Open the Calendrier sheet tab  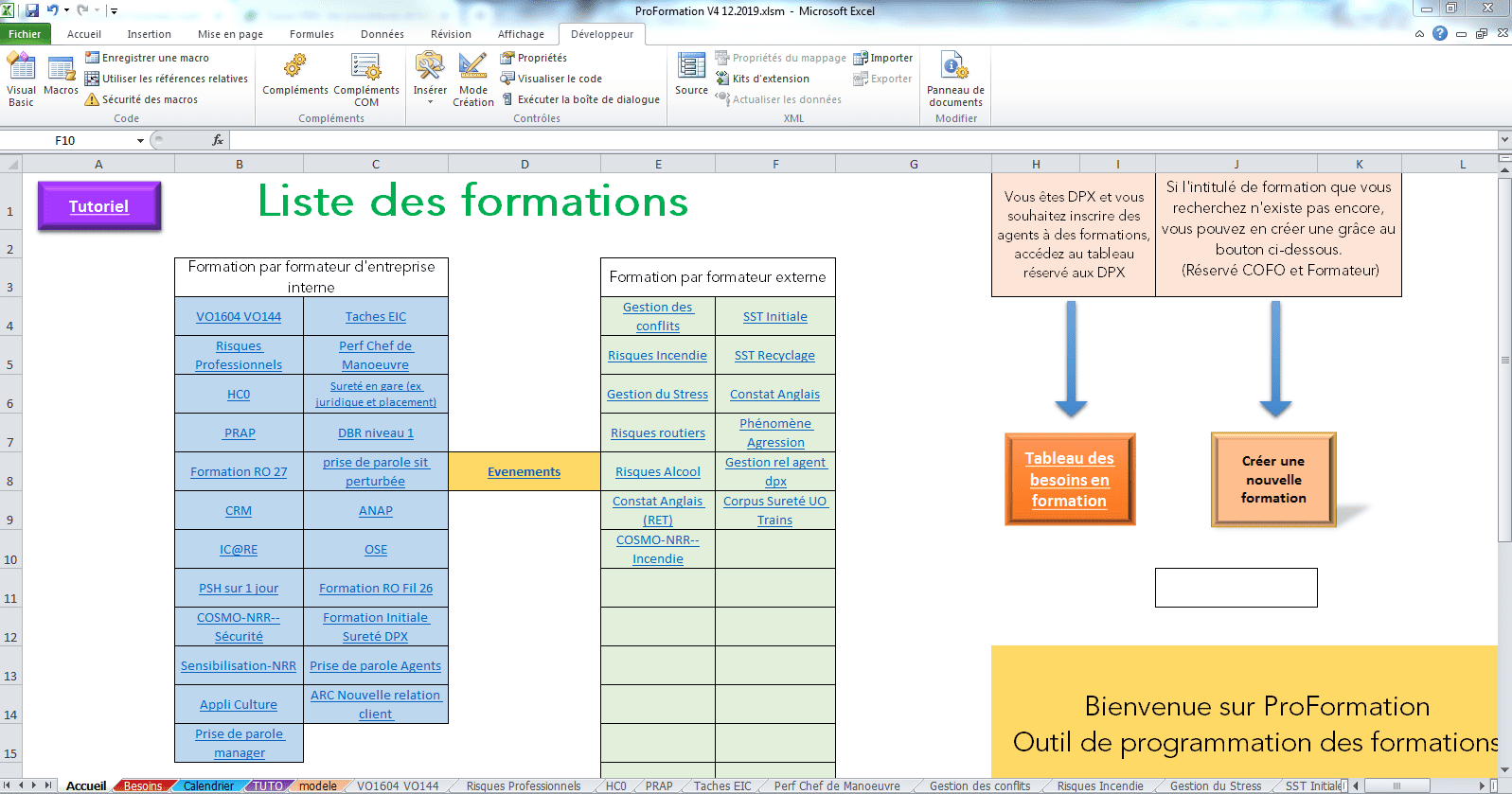tap(208, 785)
